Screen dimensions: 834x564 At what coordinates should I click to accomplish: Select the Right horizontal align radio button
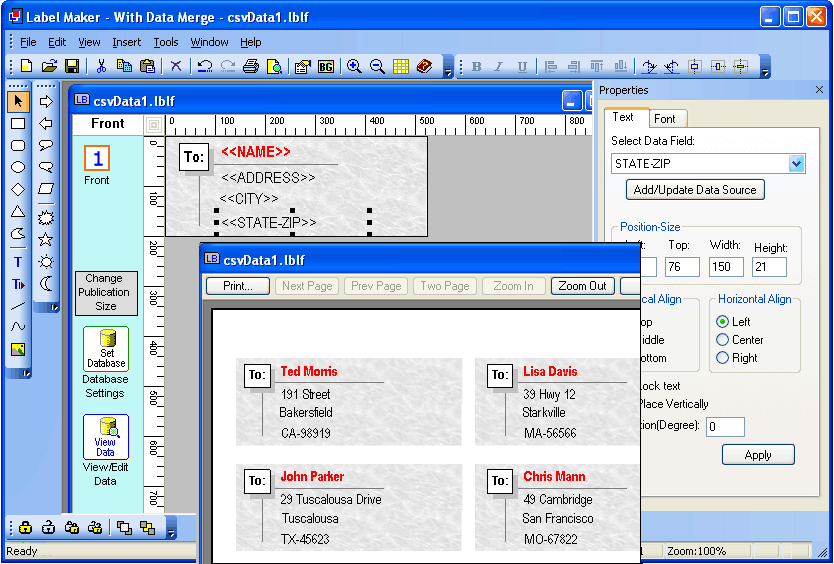point(723,358)
